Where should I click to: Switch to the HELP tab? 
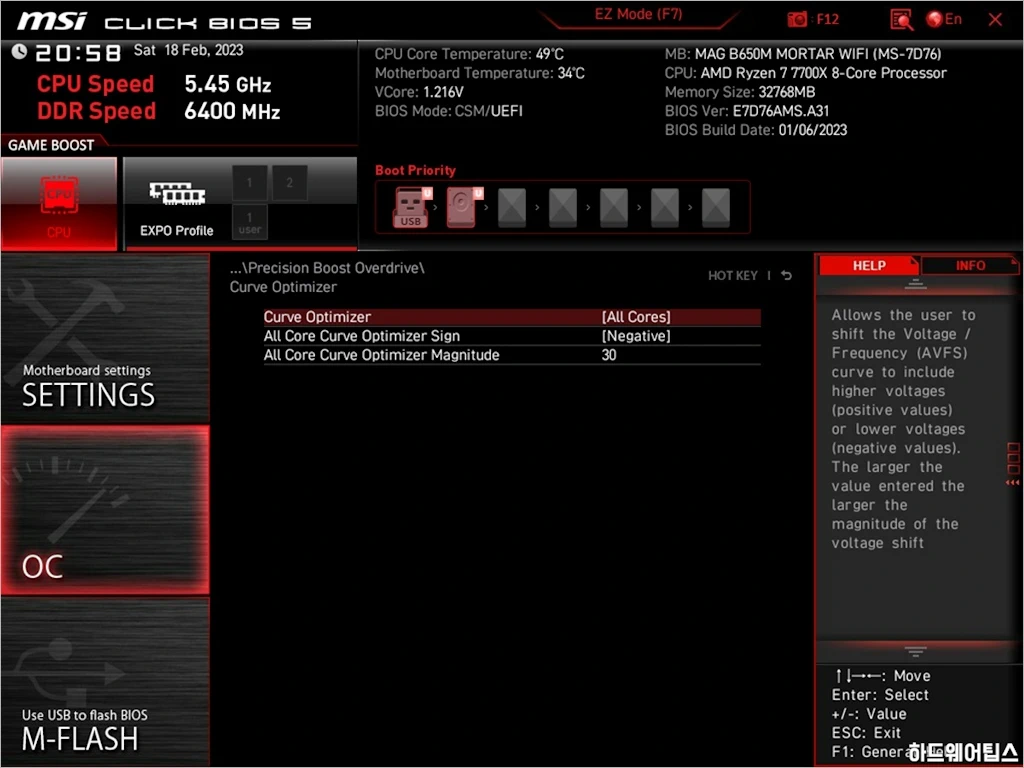point(869,265)
